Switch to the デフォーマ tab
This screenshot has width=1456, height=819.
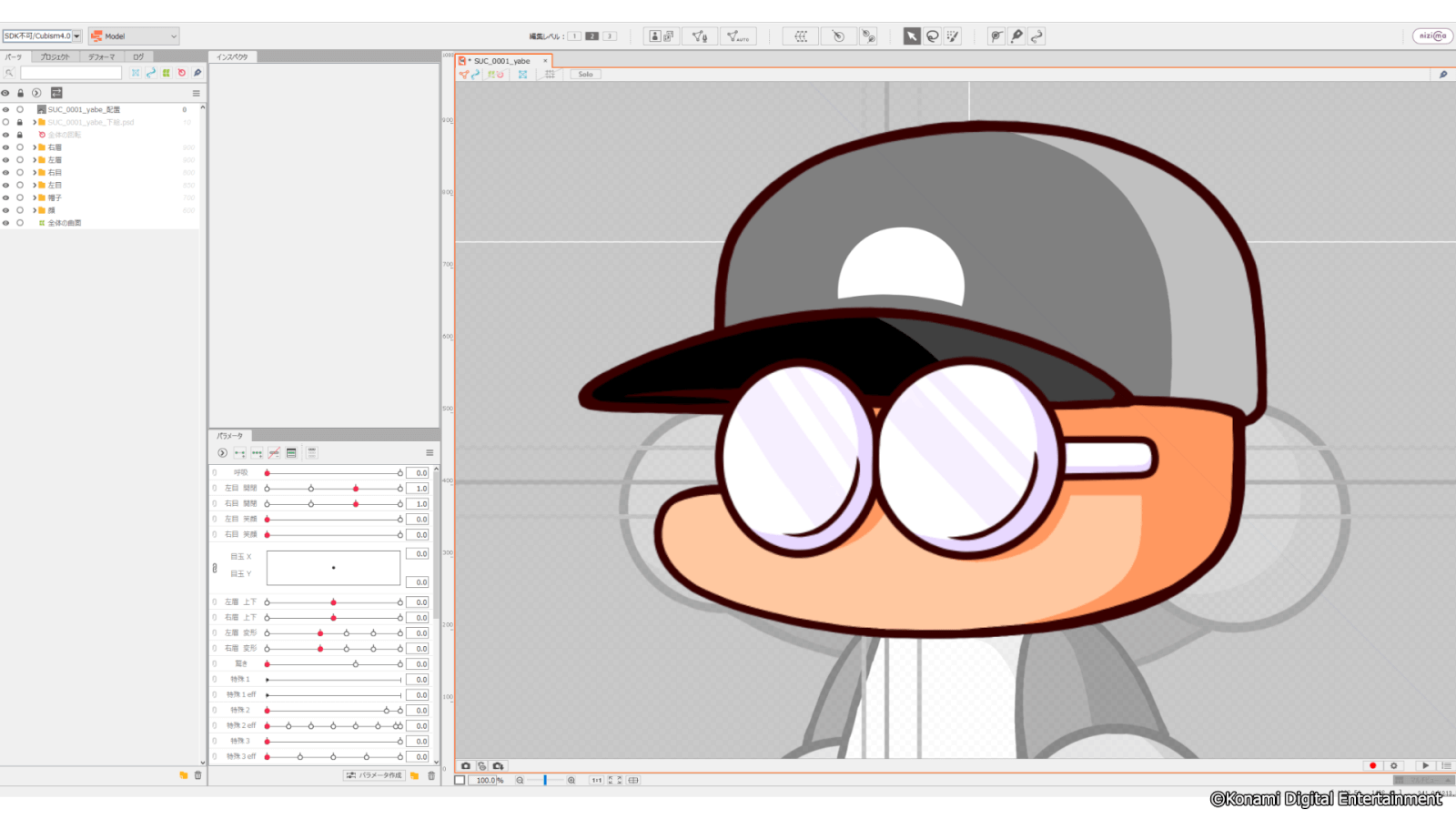[102, 56]
